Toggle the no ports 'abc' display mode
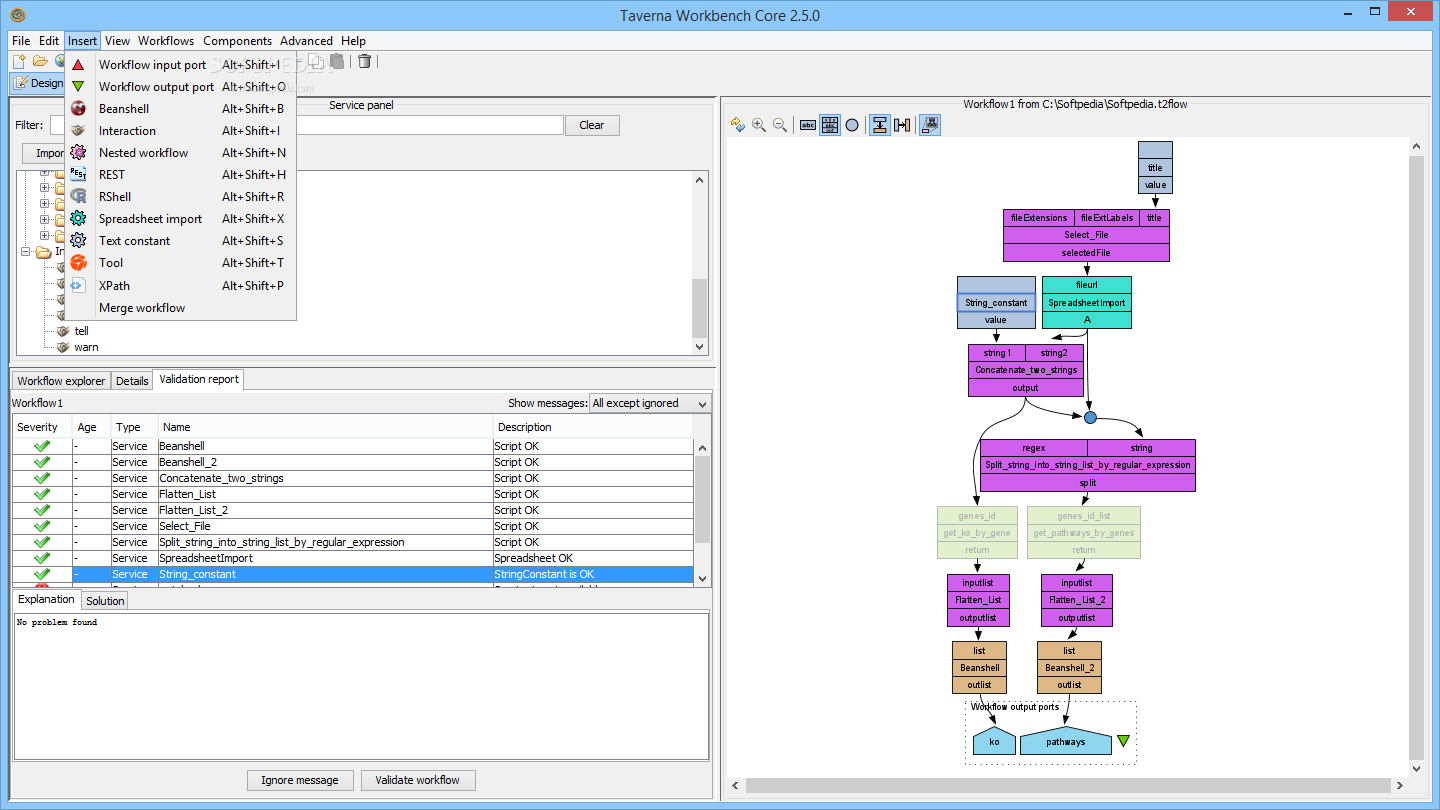1440x810 pixels. [808, 125]
